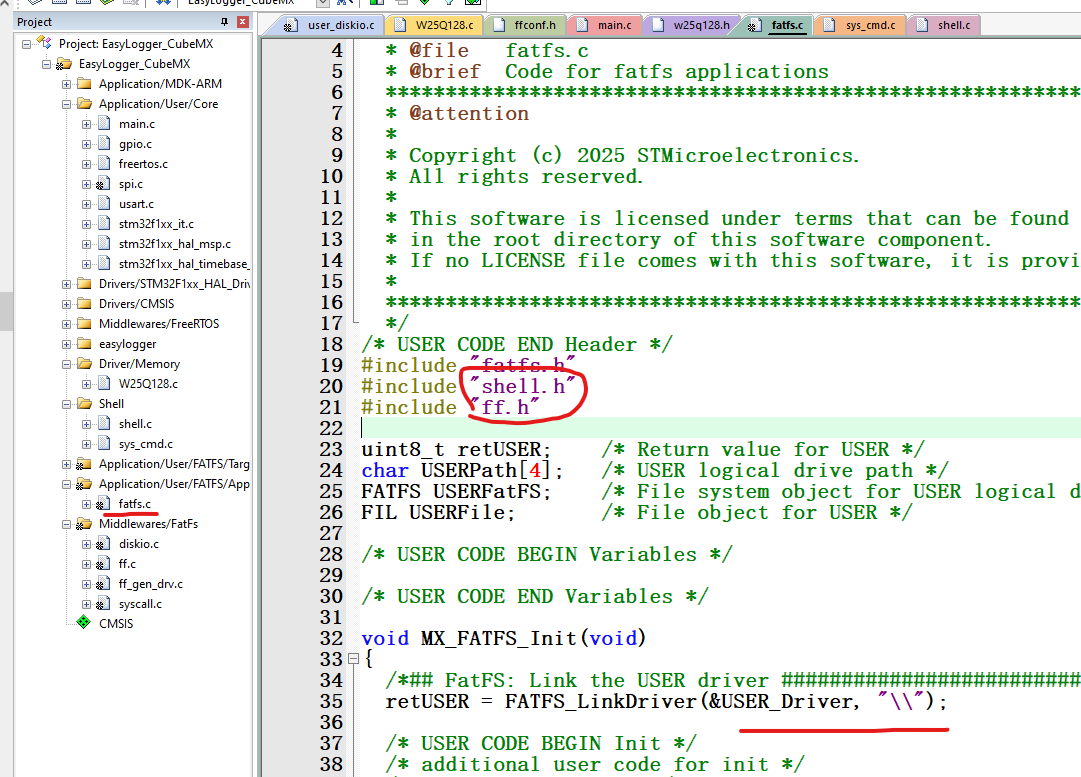
Task: Select sys_cmd.c in Shell folder
Action: (145, 444)
